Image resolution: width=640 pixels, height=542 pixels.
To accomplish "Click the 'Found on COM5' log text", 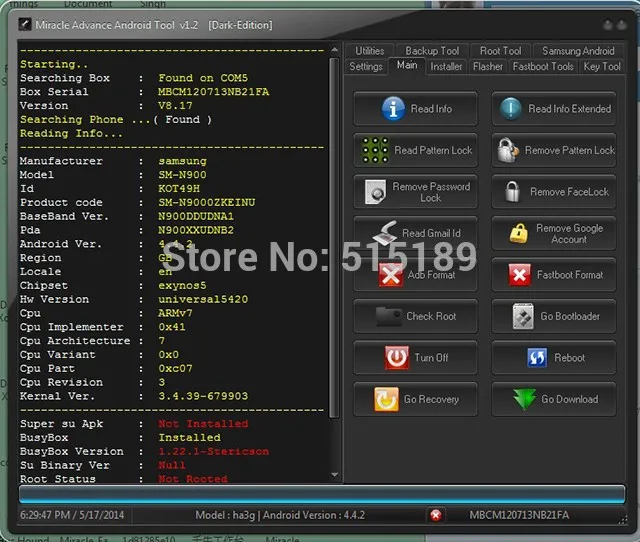I will (x=203, y=78).
